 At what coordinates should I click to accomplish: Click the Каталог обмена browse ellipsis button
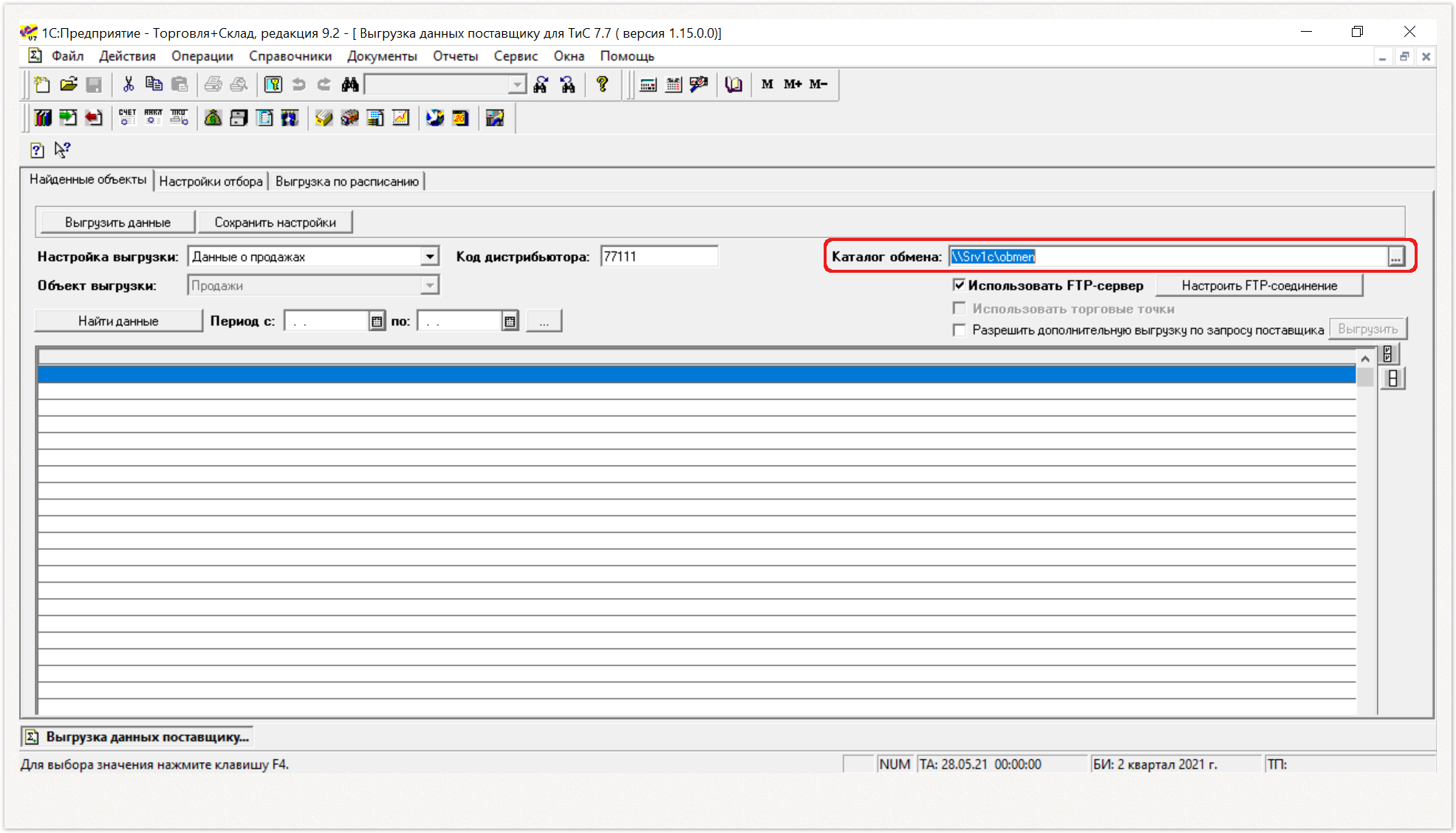coord(1395,256)
